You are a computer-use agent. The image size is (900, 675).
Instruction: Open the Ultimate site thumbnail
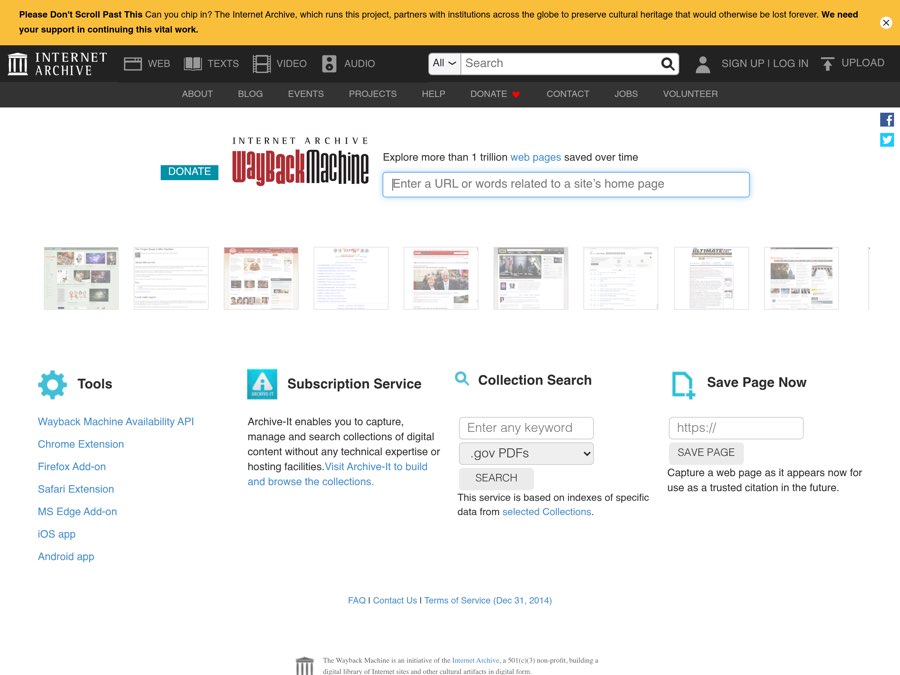tap(711, 278)
